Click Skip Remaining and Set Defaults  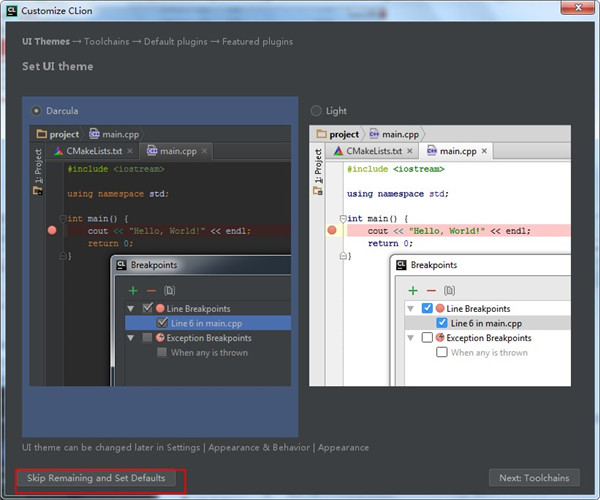96,479
